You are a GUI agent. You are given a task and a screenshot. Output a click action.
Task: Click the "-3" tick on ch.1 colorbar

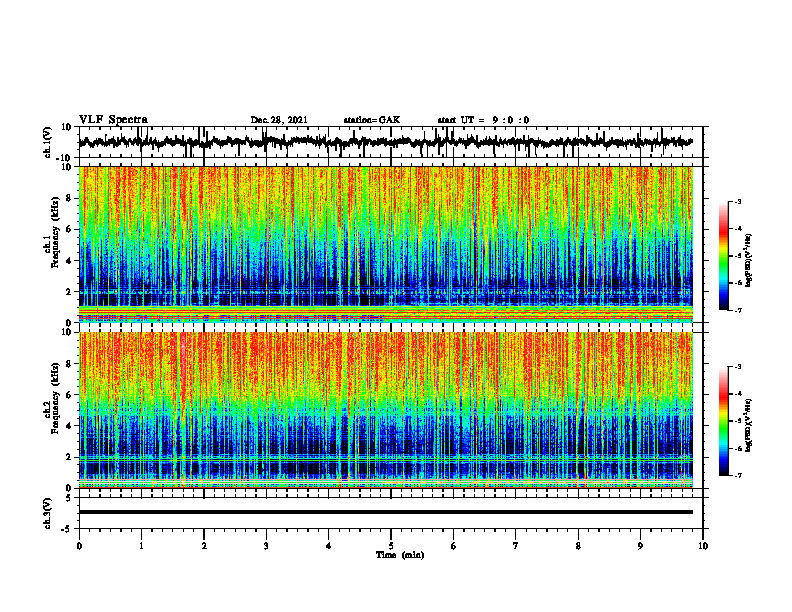tap(738, 201)
